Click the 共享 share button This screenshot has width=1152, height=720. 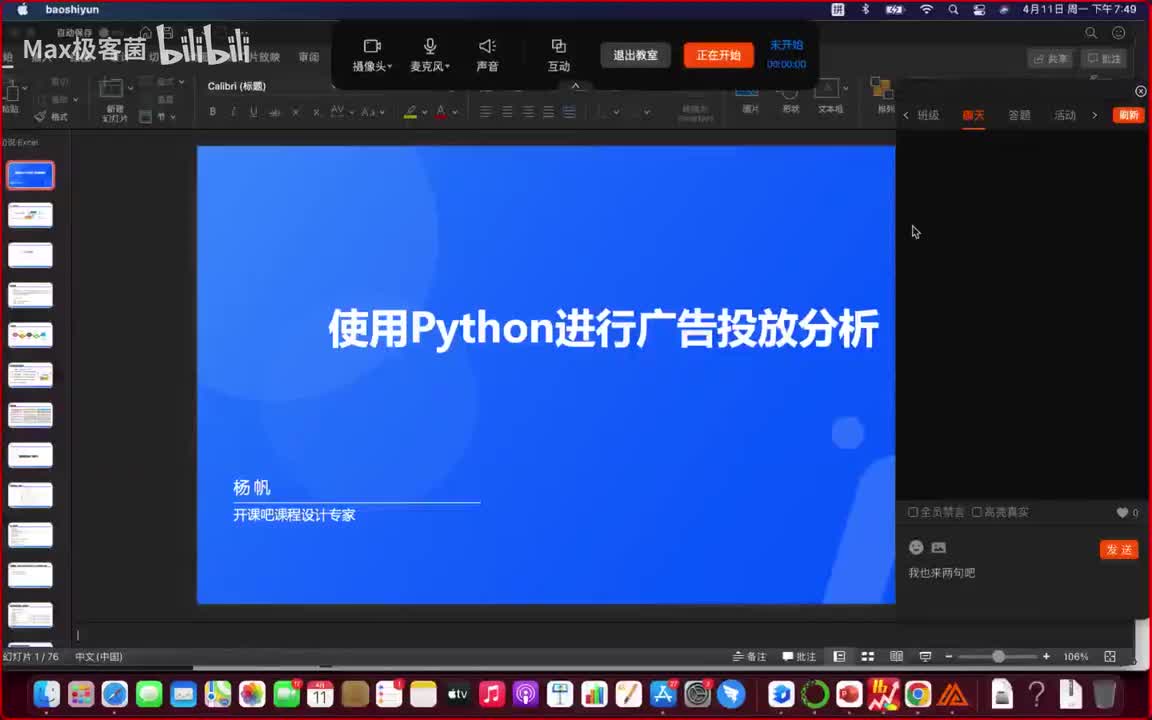click(x=1051, y=59)
